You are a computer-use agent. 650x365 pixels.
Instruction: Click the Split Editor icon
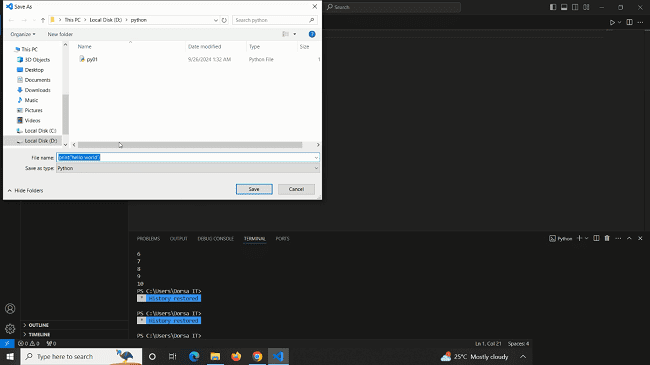tap(629, 22)
